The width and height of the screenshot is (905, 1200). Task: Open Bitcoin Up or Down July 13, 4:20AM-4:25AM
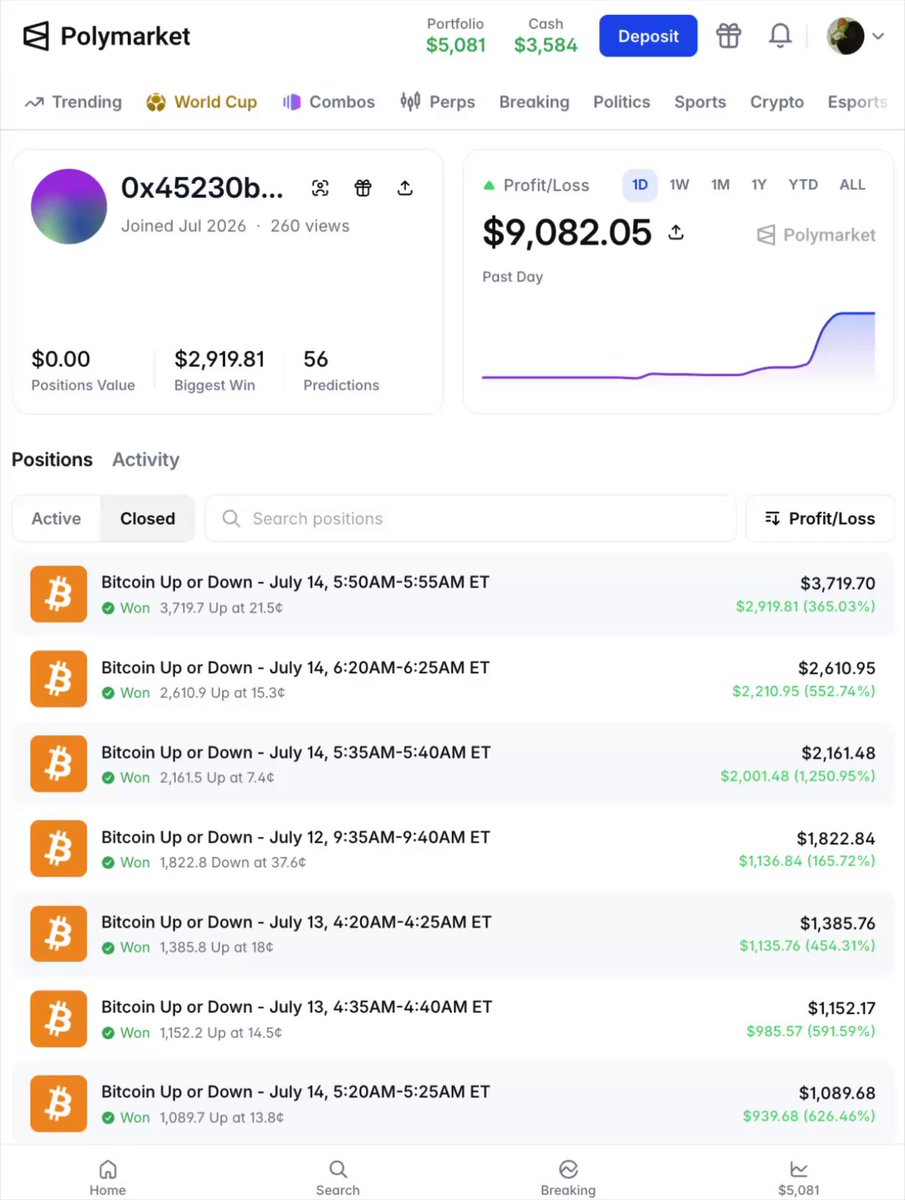tap(453, 934)
